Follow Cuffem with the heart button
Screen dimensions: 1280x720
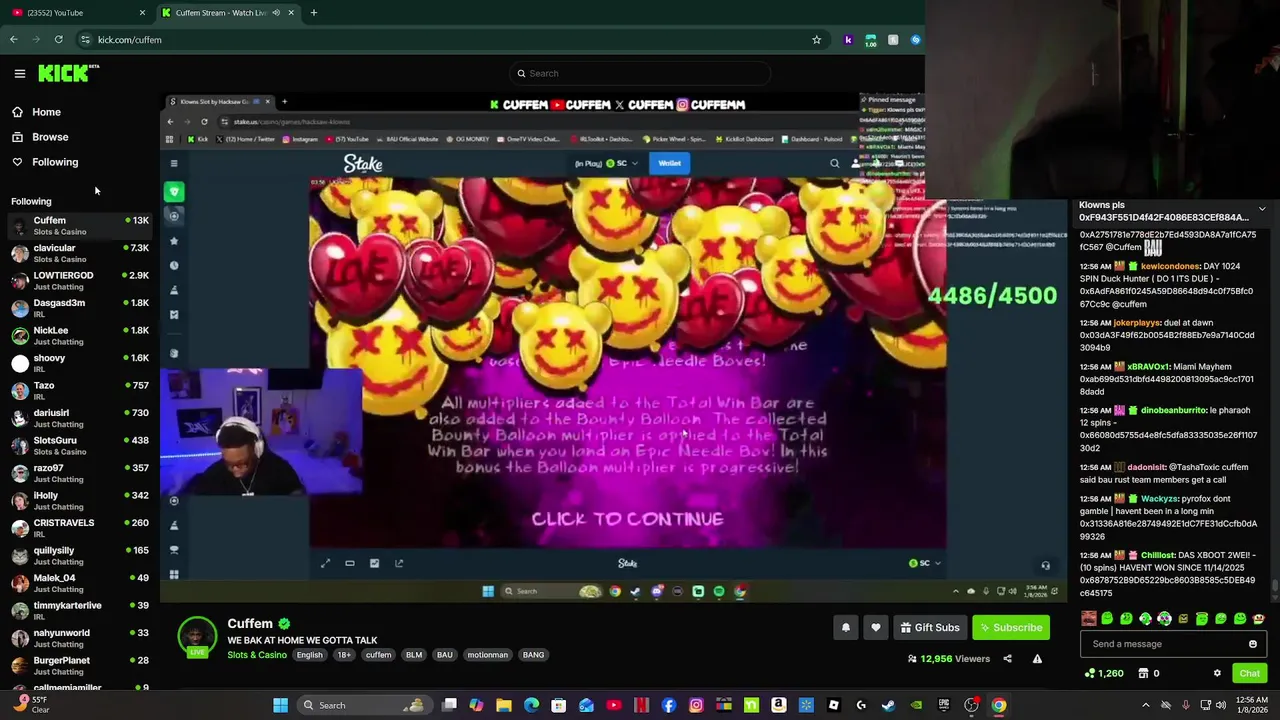876,627
